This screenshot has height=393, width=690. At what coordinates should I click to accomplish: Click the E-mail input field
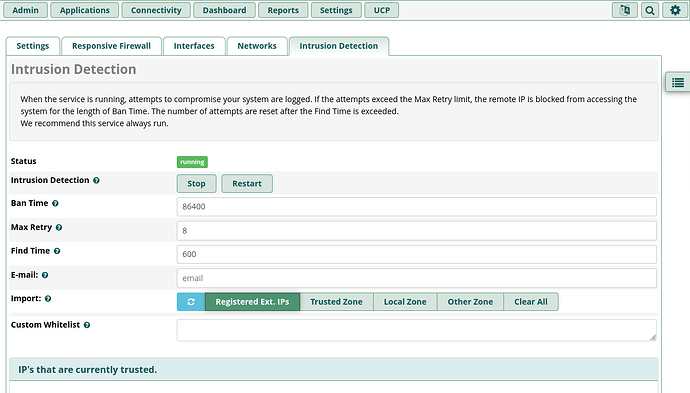pos(416,278)
